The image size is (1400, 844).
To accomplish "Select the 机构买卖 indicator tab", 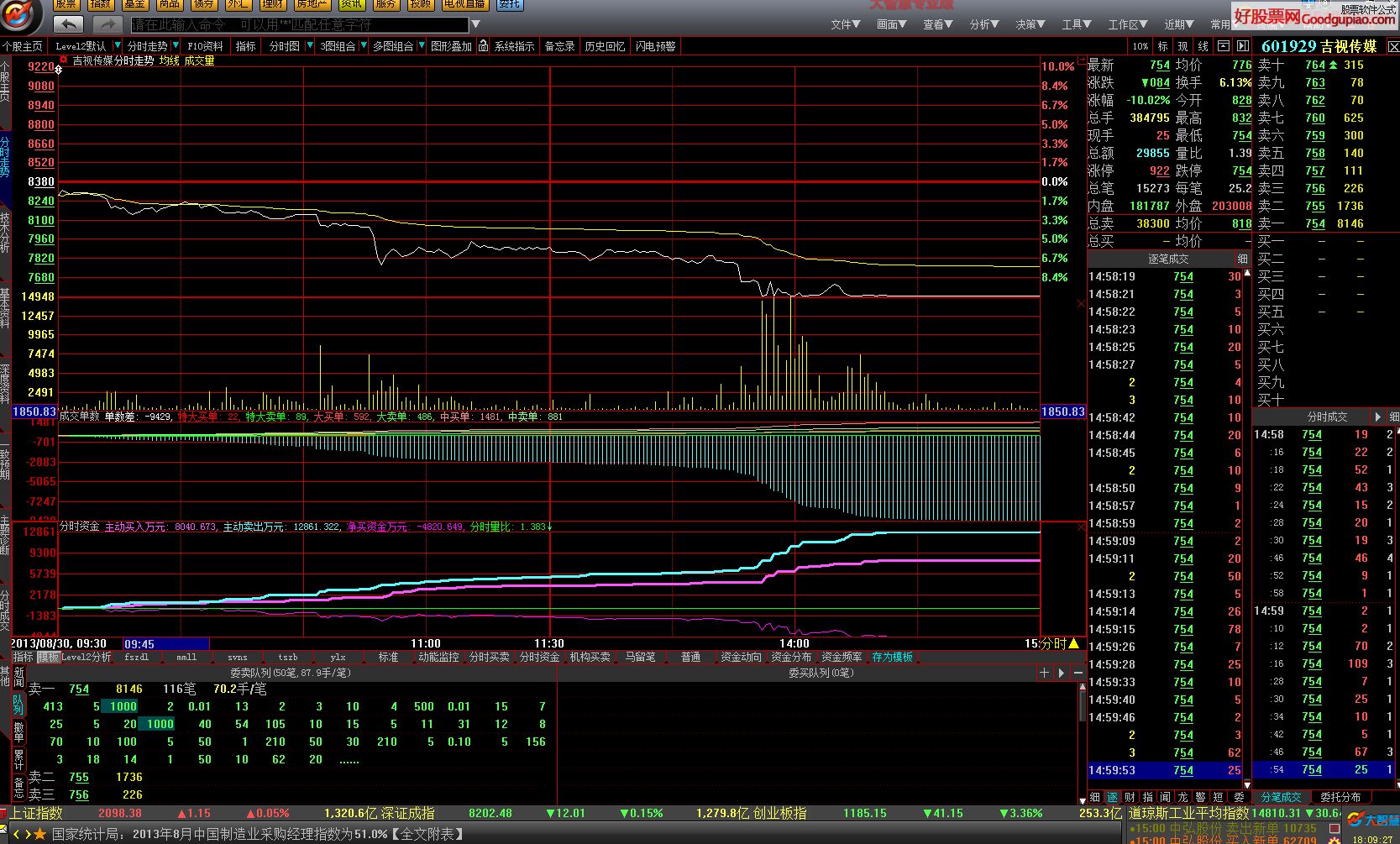I will click(x=590, y=658).
